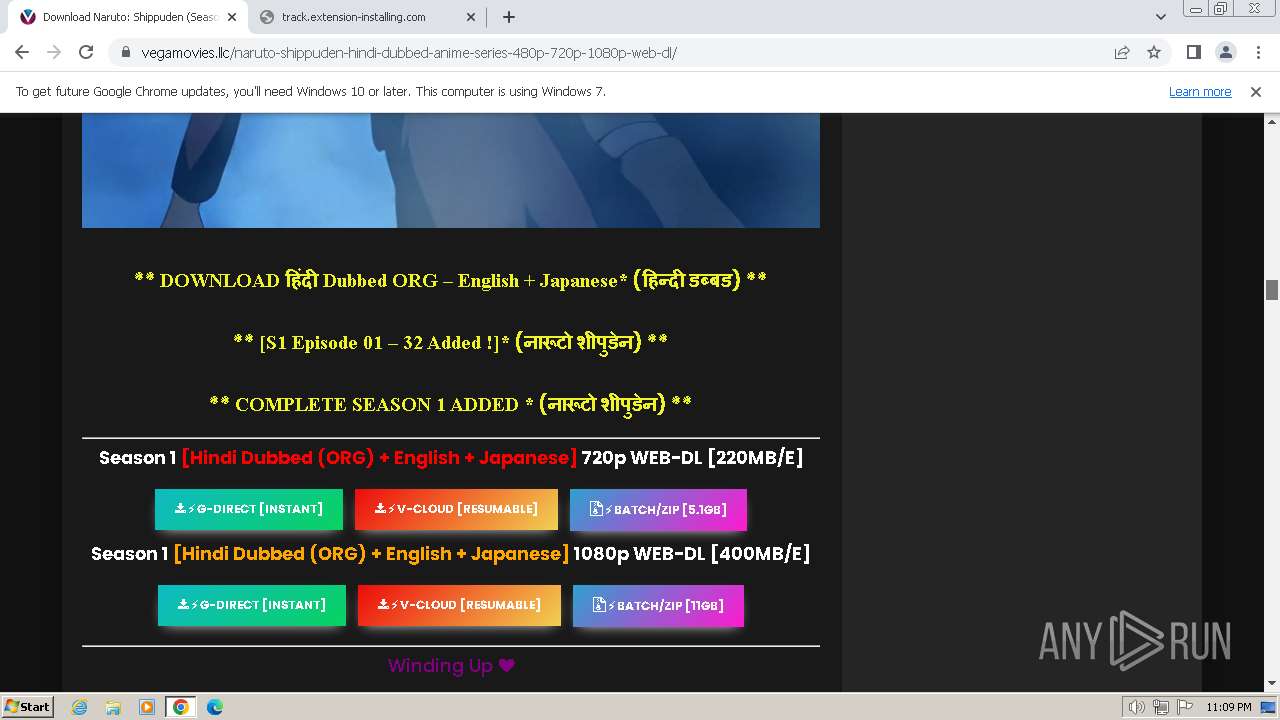The height and width of the screenshot is (720, 1280).
Task: Click scrollbar down arrow
Action: (1272, 684)
